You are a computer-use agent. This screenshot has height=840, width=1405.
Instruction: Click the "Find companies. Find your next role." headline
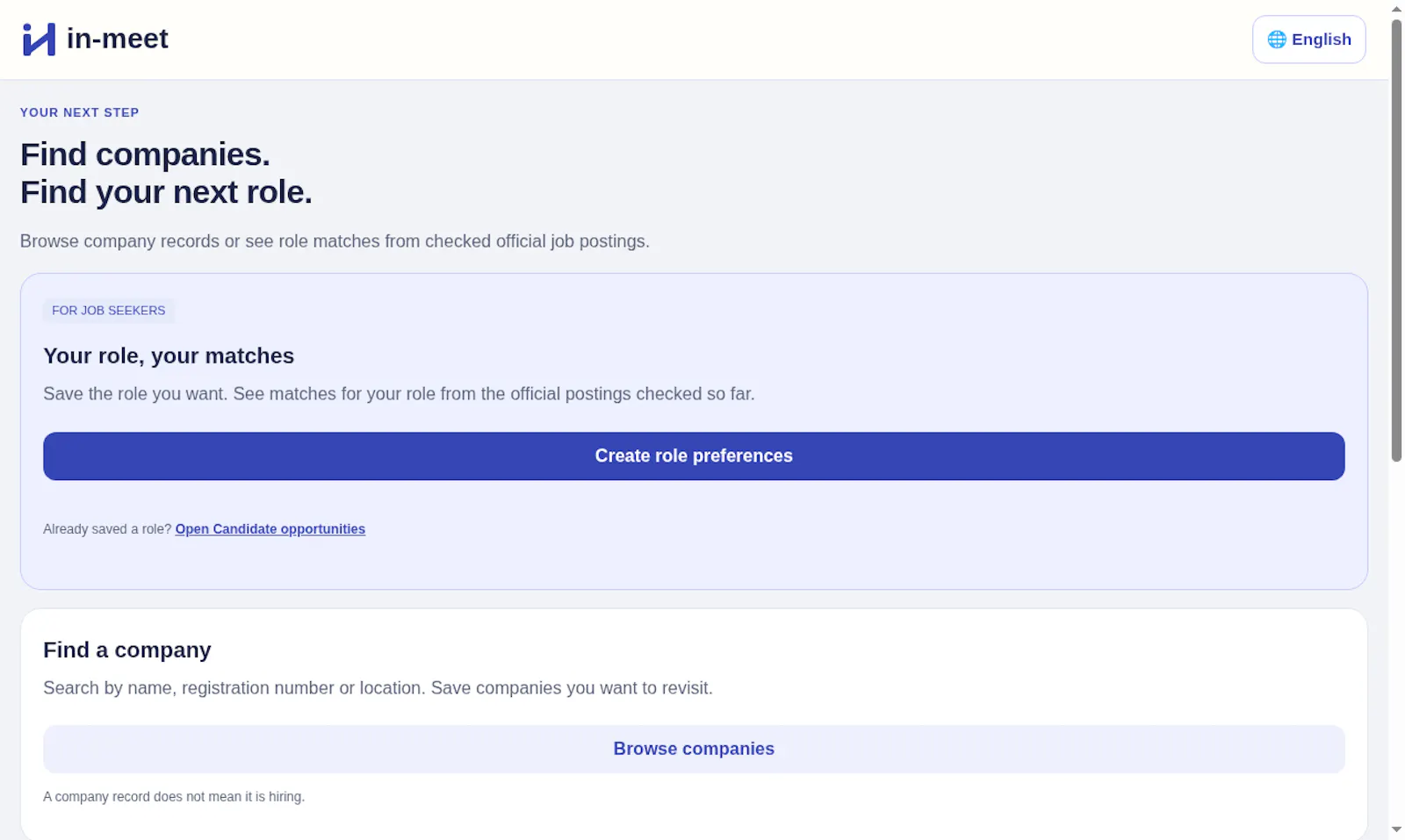tap(166, 173)
